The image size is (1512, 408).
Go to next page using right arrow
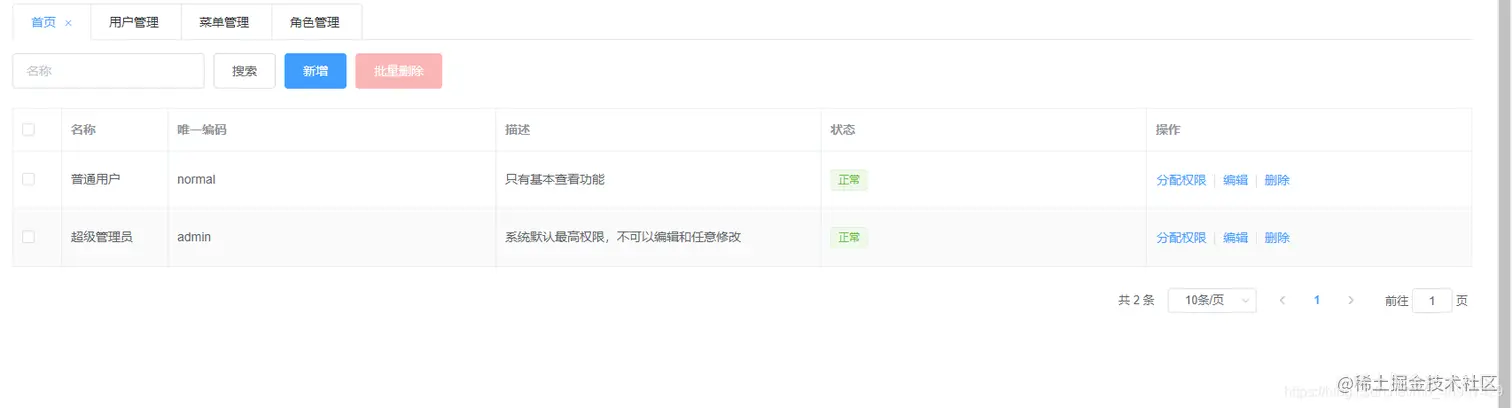1351,300
